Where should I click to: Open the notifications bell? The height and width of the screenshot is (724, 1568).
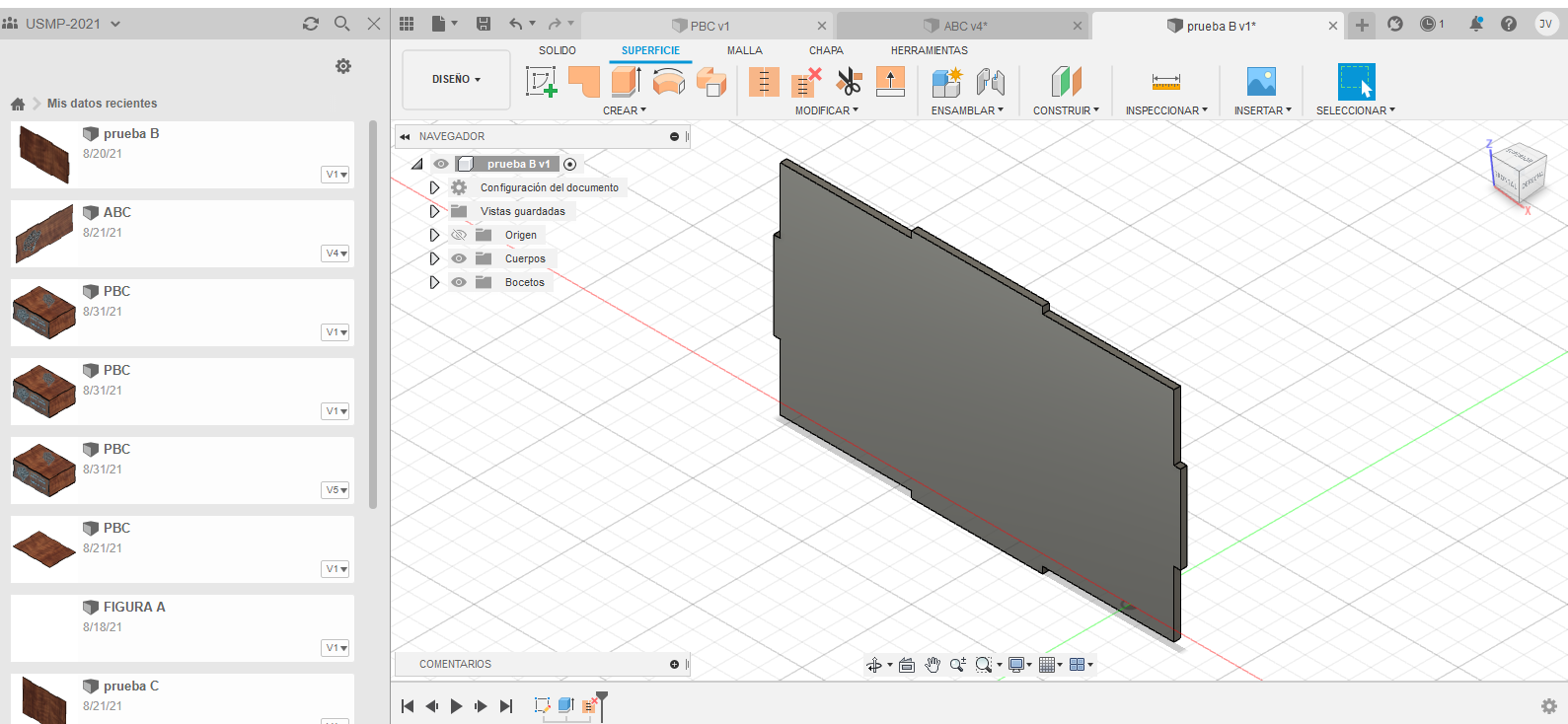tap(1476, 24)
